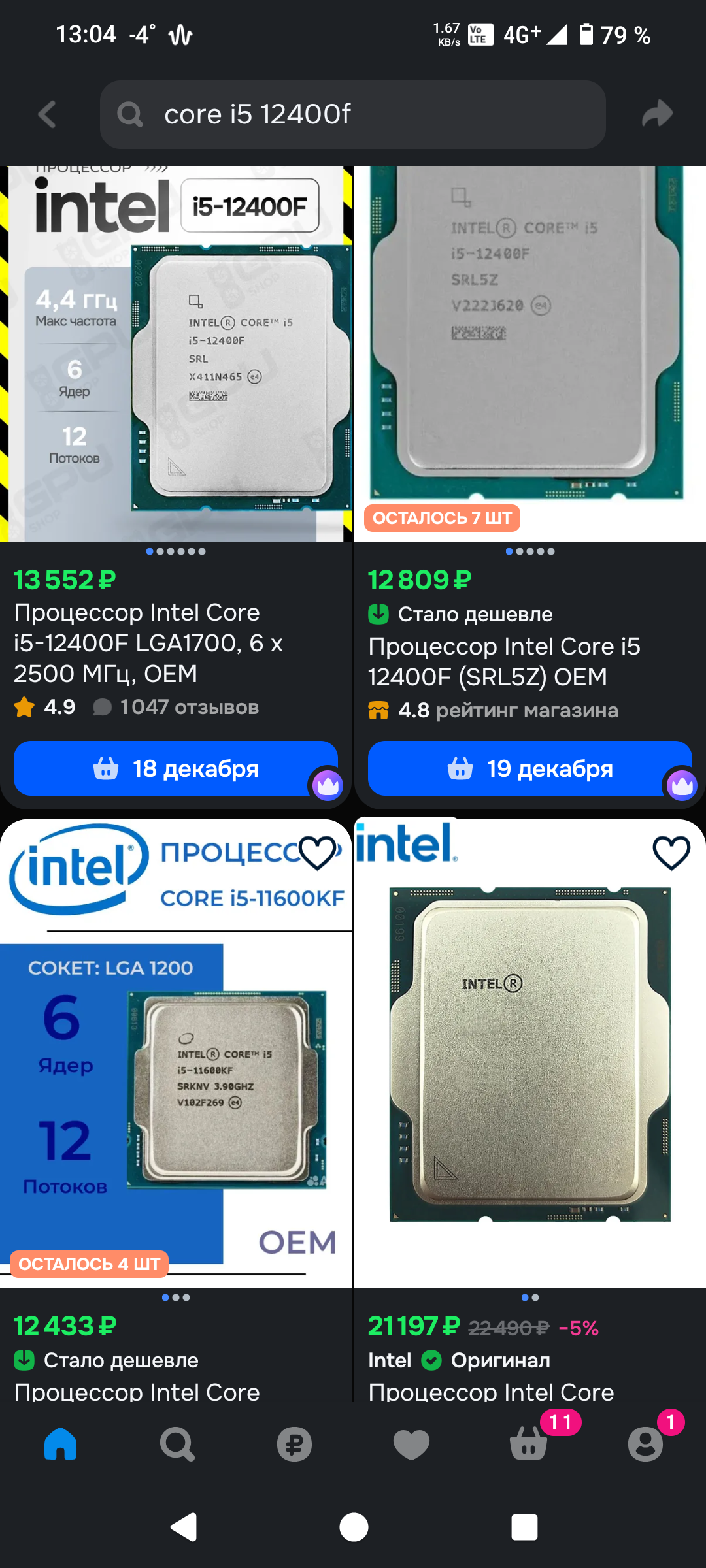Favorite the 21 197 ₽ Intel processor
The image size is (706, 1568).
point(671,853)
